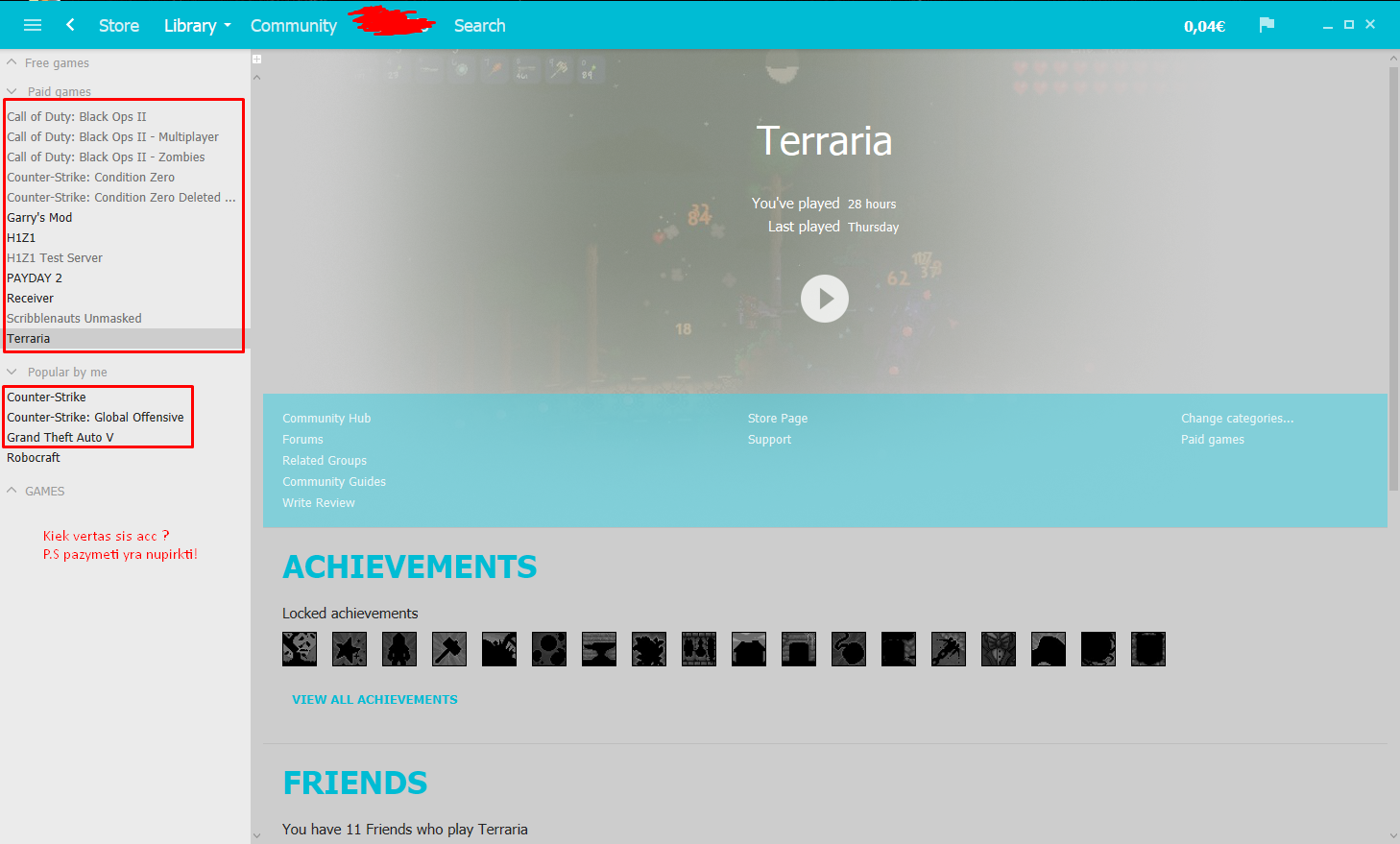Open the Community Guides link
This screenshot has height=844, width=1400.
pyautogui.click(x=334, y=482)
